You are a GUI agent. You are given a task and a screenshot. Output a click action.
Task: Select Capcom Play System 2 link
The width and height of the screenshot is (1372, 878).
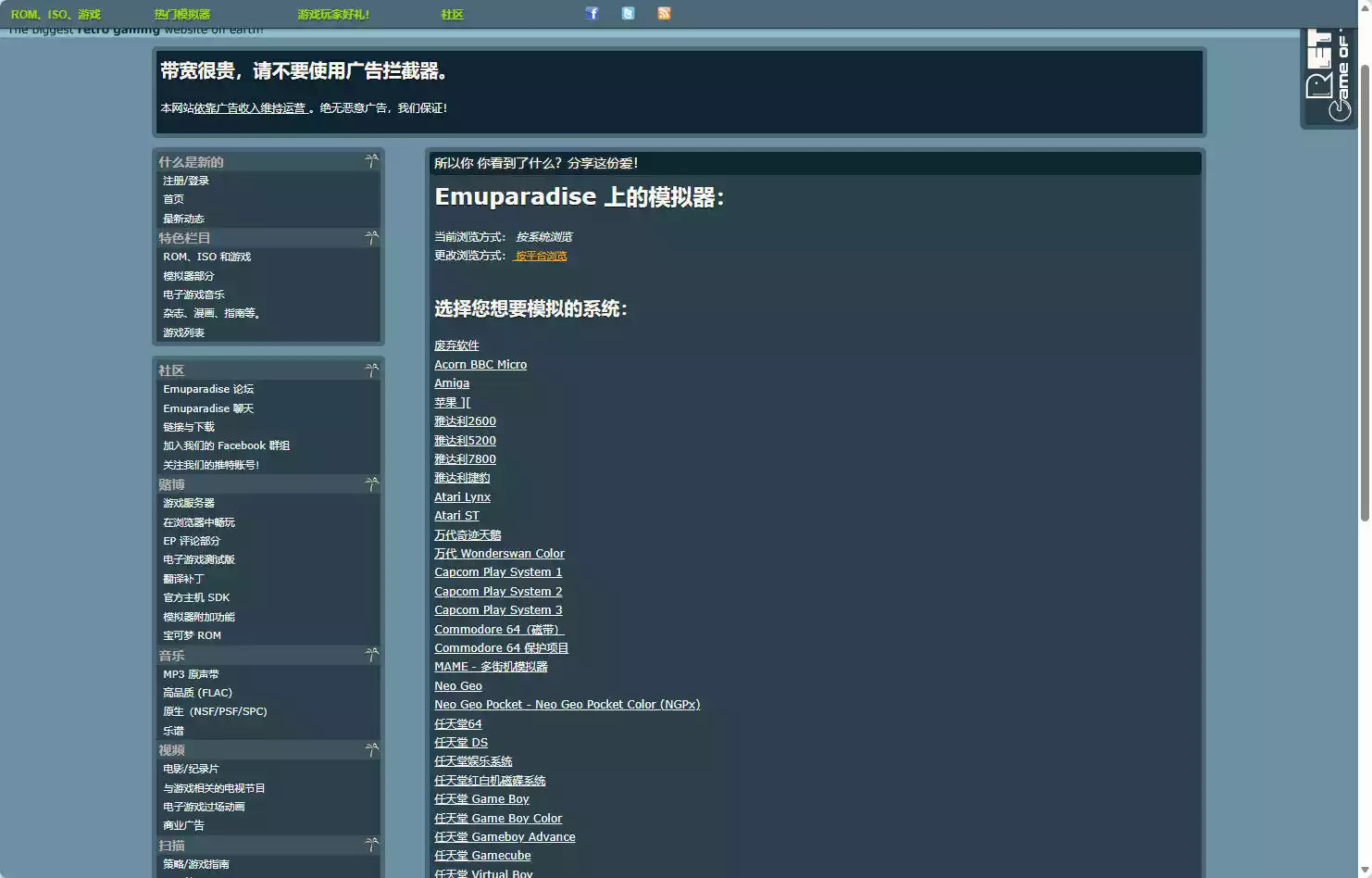click(498, 591)
